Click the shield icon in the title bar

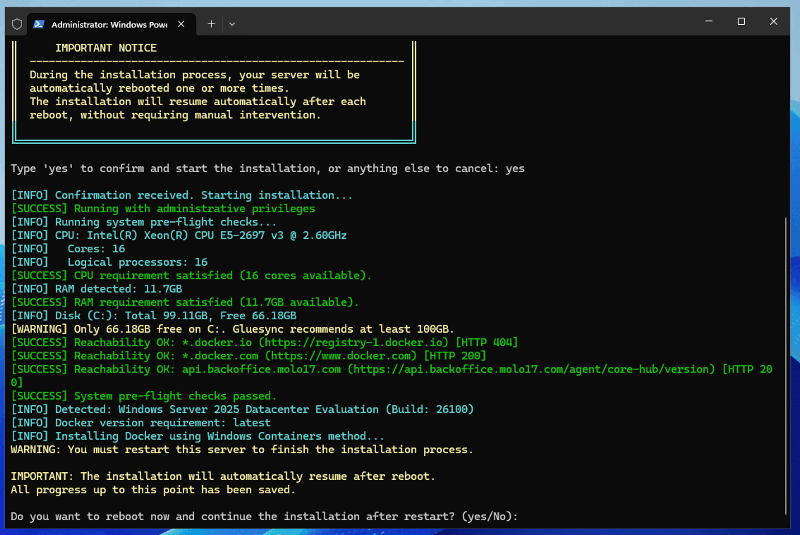[x=17, y=24]
